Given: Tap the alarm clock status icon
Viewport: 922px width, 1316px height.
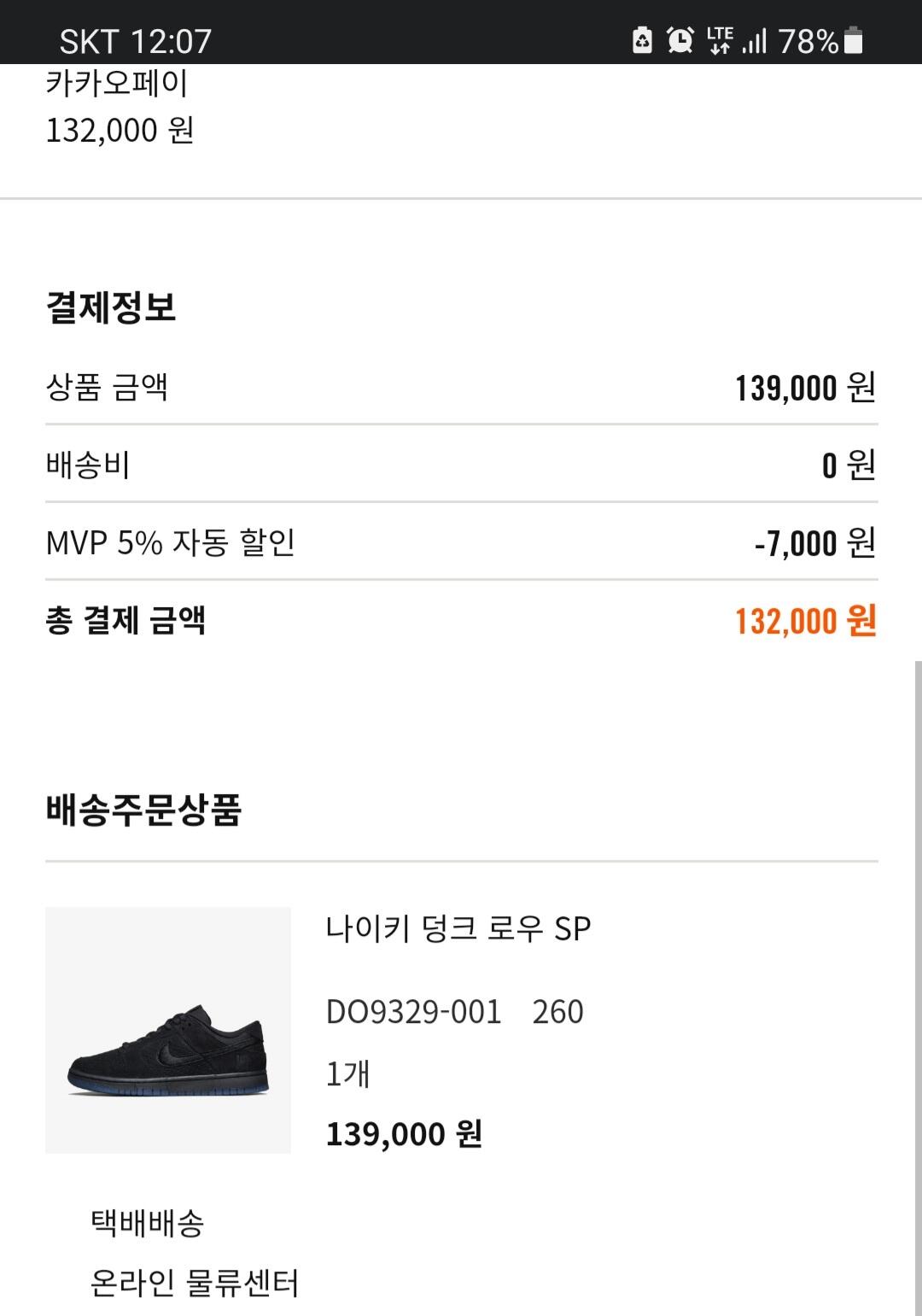Looking at the screenshot, I should (x=680, y=40).
